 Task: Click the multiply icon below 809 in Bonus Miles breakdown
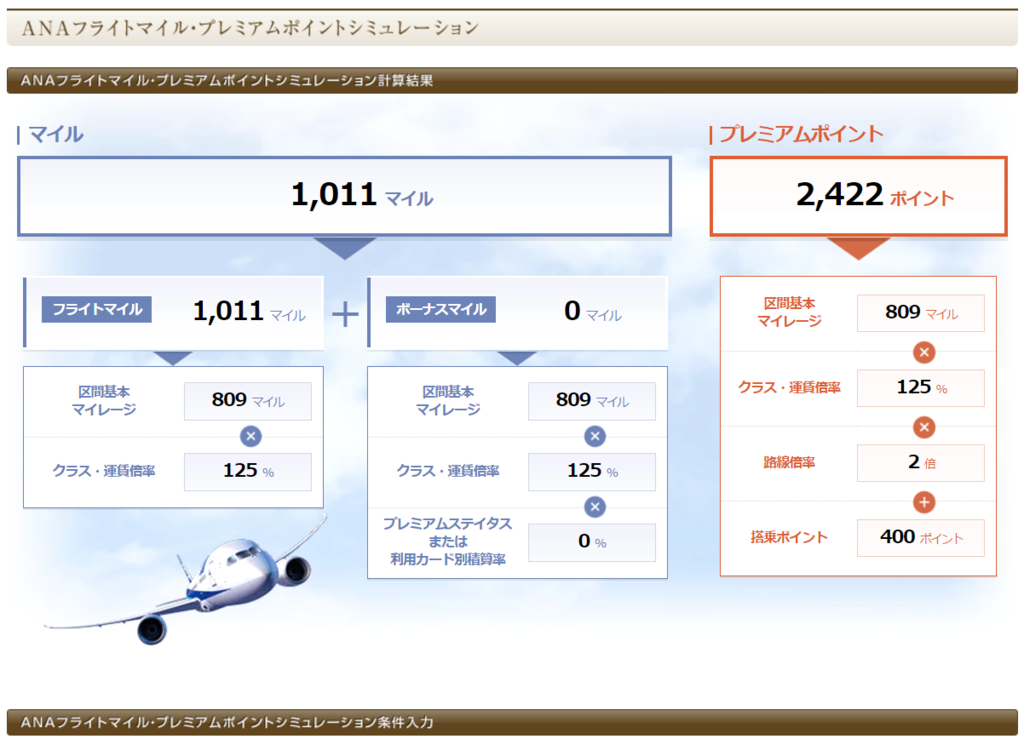click(595, 436)
